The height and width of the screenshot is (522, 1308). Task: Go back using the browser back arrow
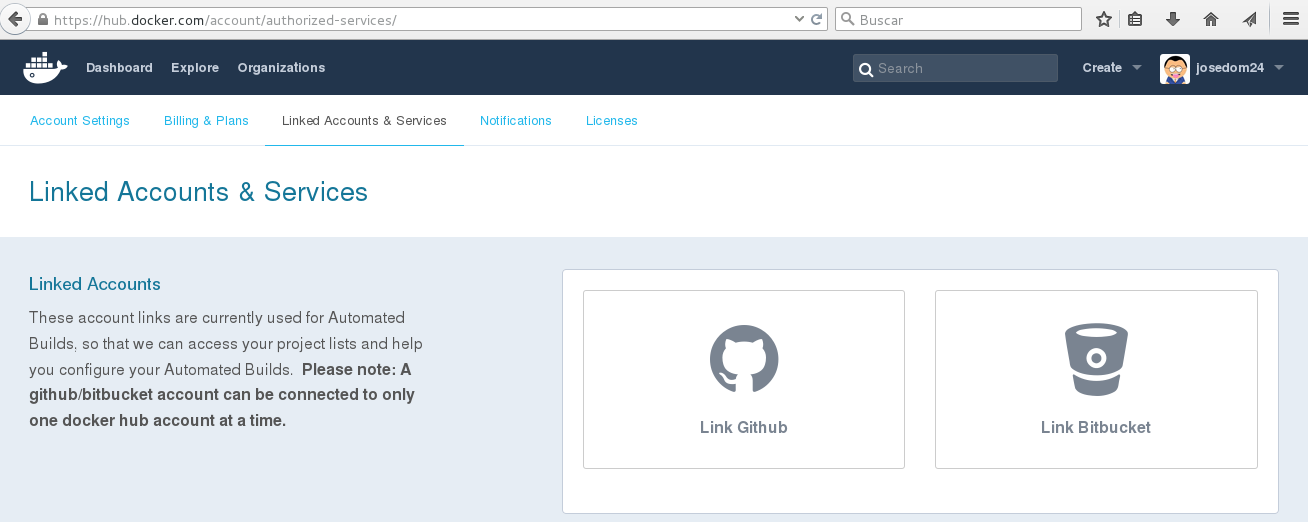[15, 19]
